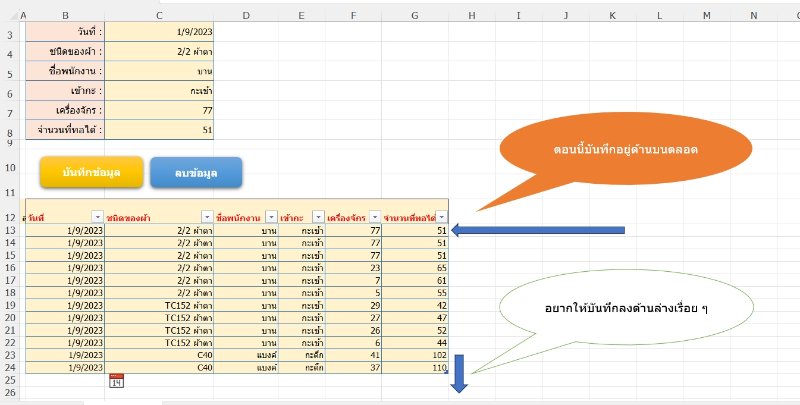
Task: Click the blue left-pointing arrow shape
Action: (x=538, y=231)
